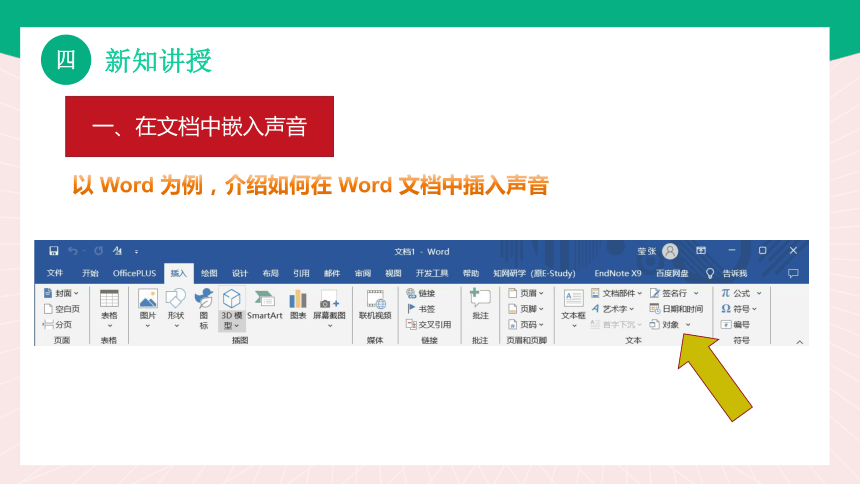The width and height of the screenshot is (860, 484).
Task: Switch to the 绘图 tab
Action: click(x=209, y=273)
